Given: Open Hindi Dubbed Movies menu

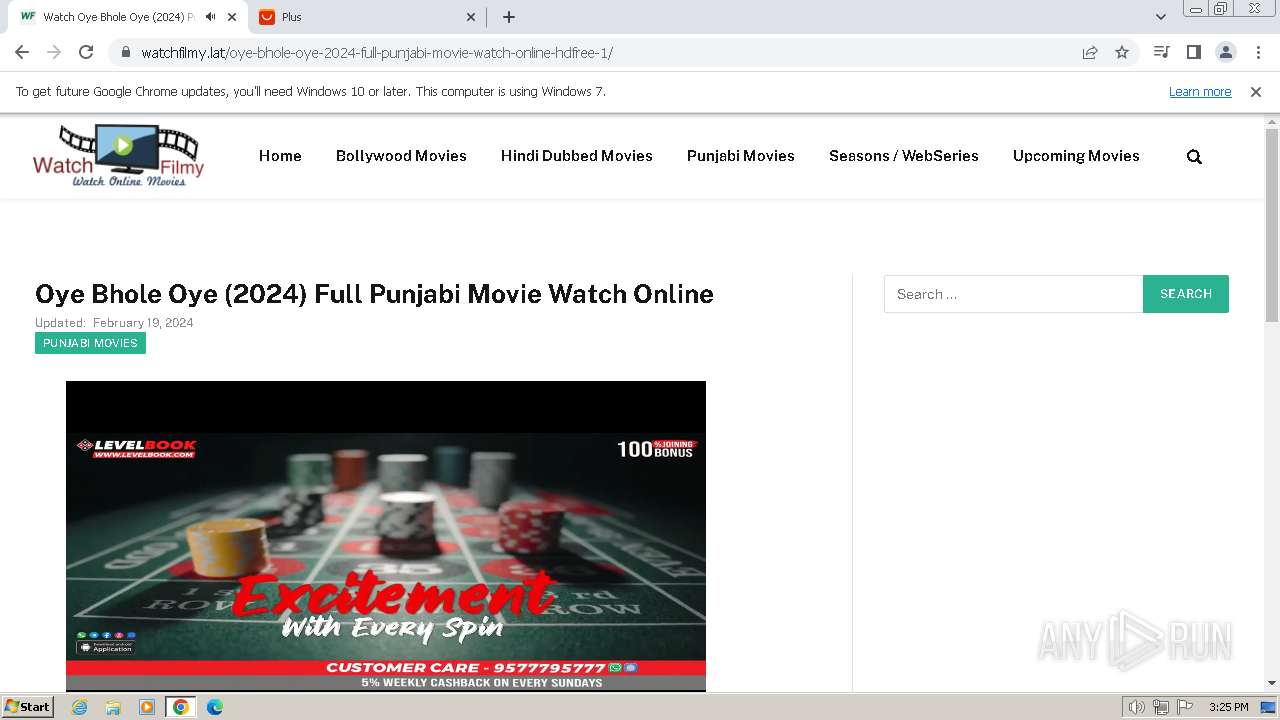Looking at the screenshot, I should pos(577,156).
